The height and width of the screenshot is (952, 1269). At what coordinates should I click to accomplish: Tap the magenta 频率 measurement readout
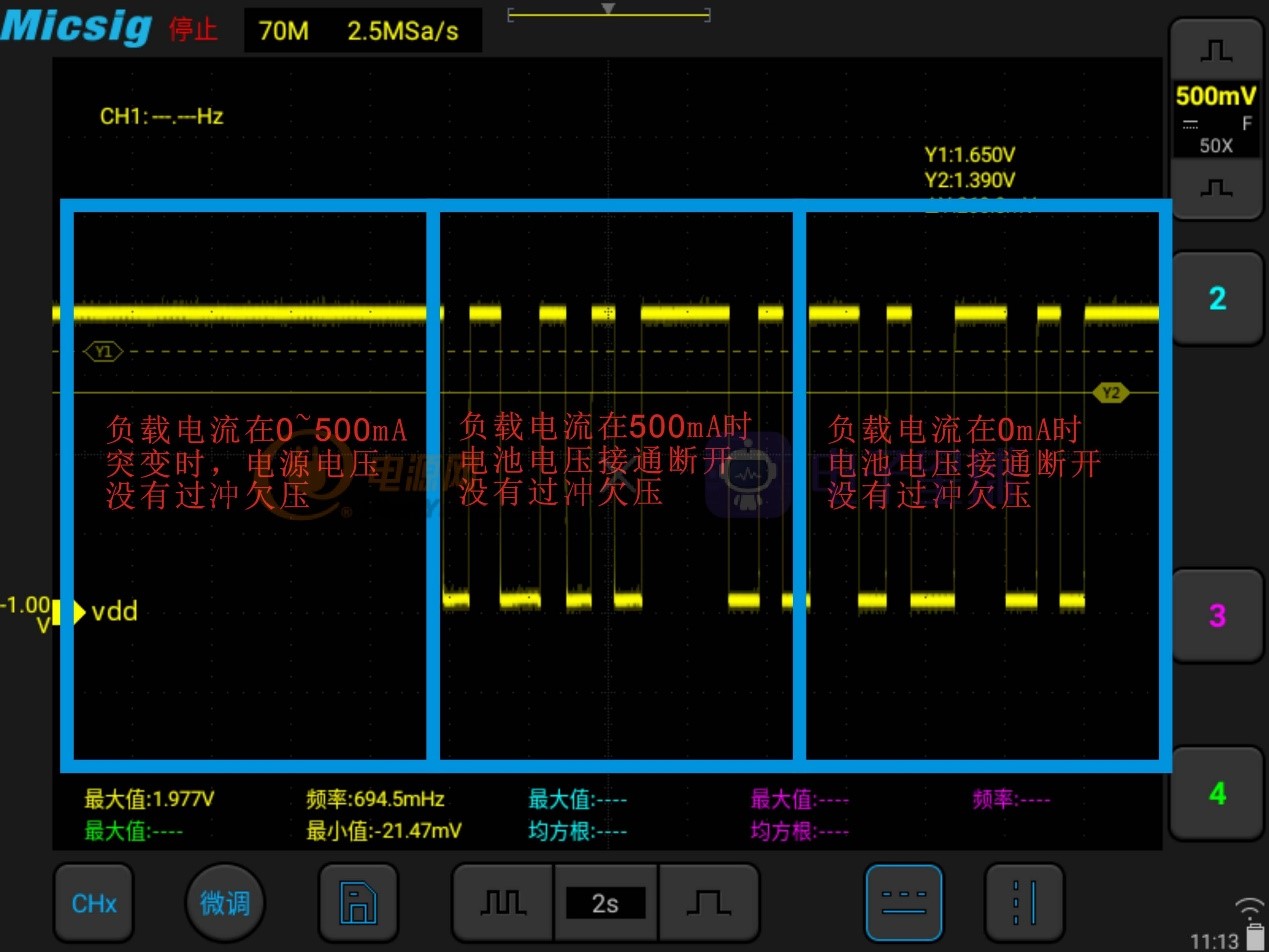tap(1011, 799)
